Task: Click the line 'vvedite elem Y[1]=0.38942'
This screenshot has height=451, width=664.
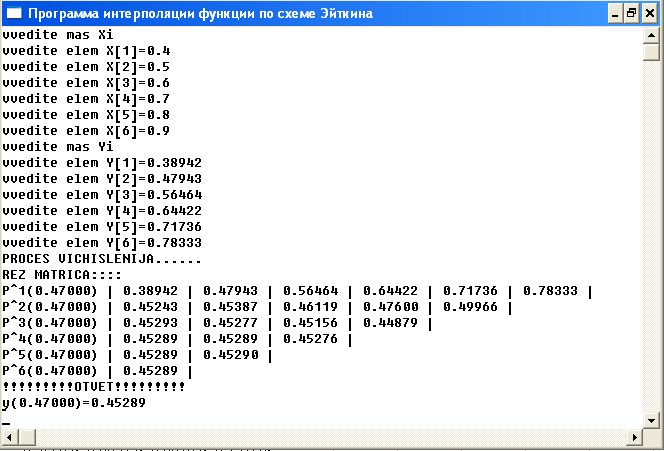Action: pyautogui.click(x=102, y=163)
